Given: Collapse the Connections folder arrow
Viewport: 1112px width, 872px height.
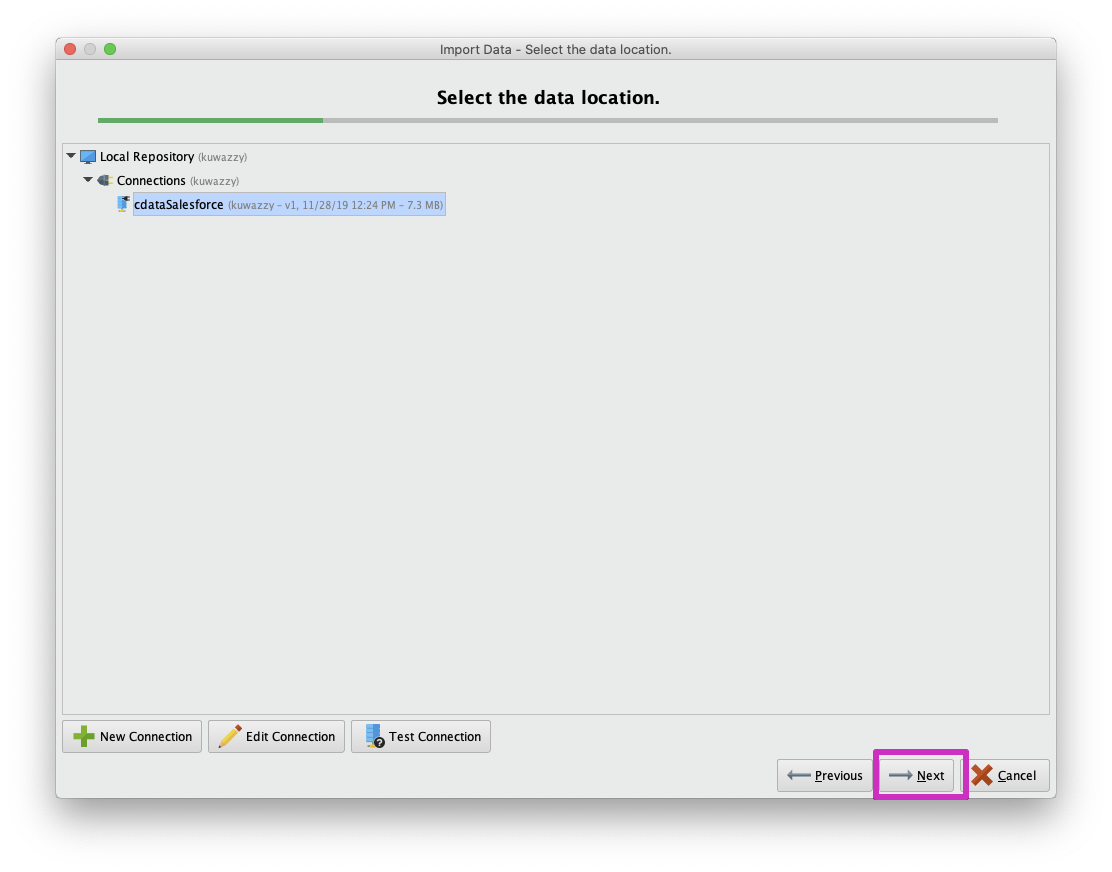Looking at the screenshot, I should point(88,180).
